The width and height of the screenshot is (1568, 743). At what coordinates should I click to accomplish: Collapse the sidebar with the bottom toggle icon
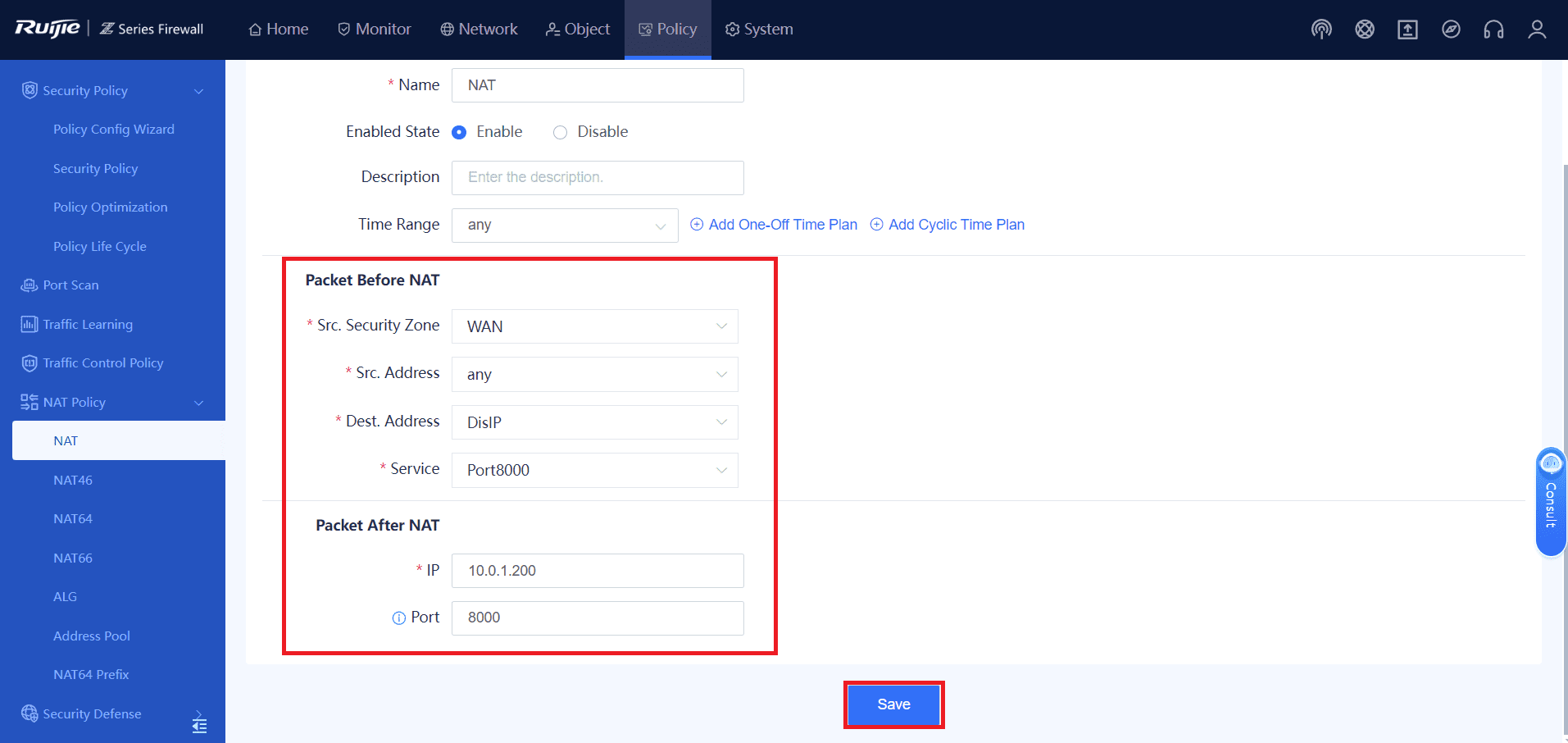pyautogui.click(x=199, y=726)
